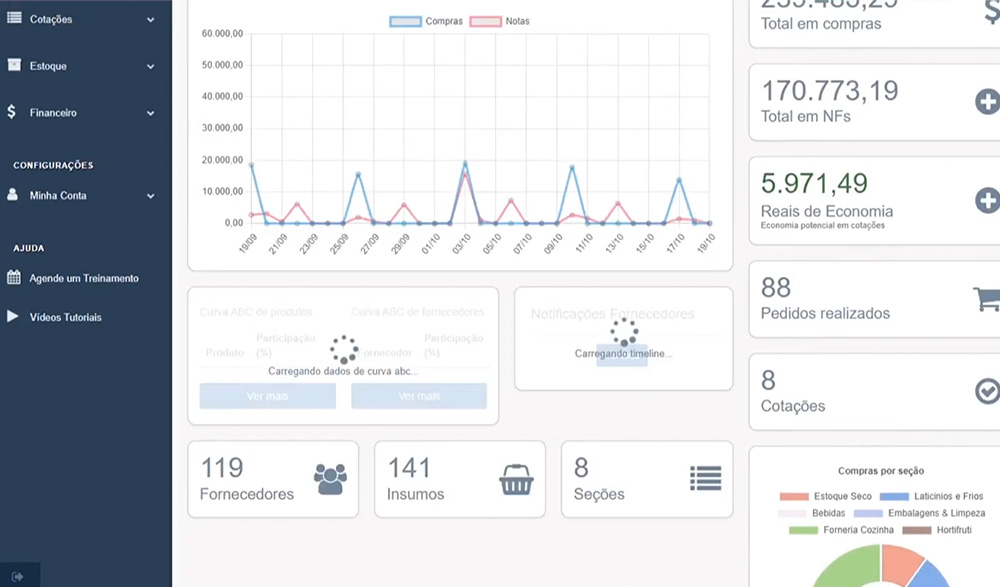Click the Ver mais button under products curve
Image resolution: width=1000 pixels, height=587 pixels.
point(267,396)
